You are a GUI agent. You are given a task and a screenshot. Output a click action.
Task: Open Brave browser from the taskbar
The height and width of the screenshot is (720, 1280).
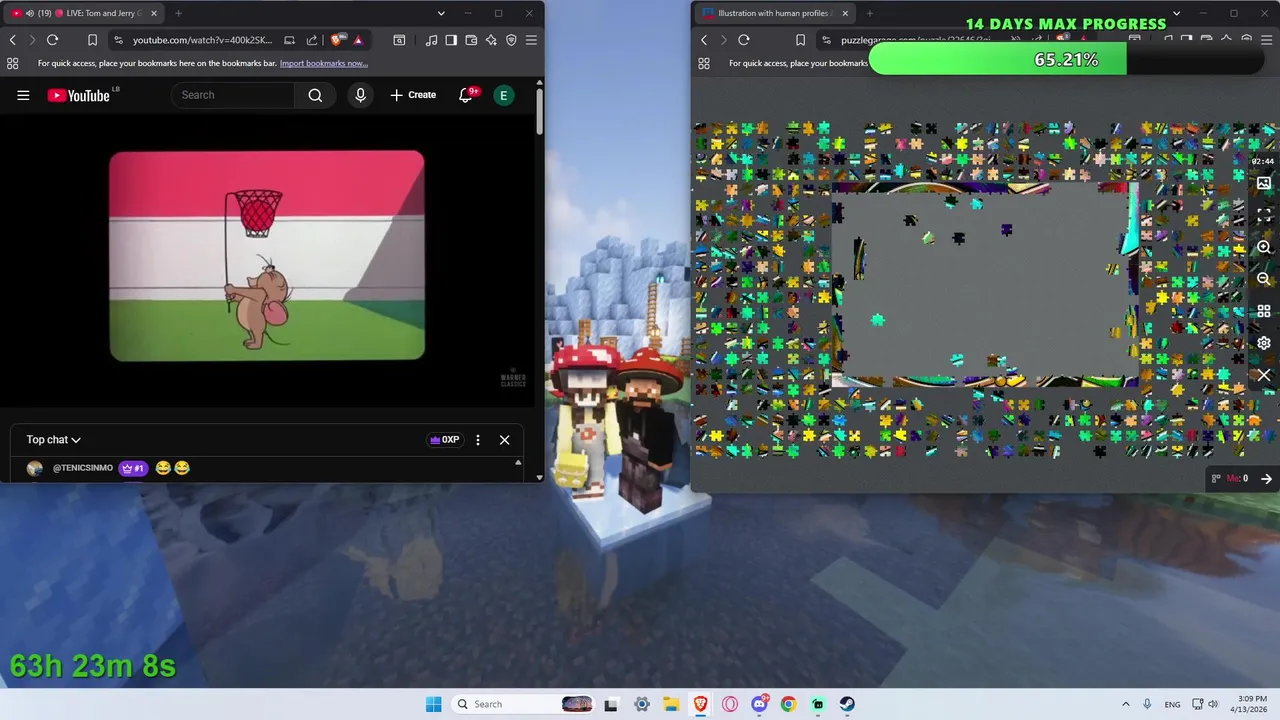click(x=700, y=704)
